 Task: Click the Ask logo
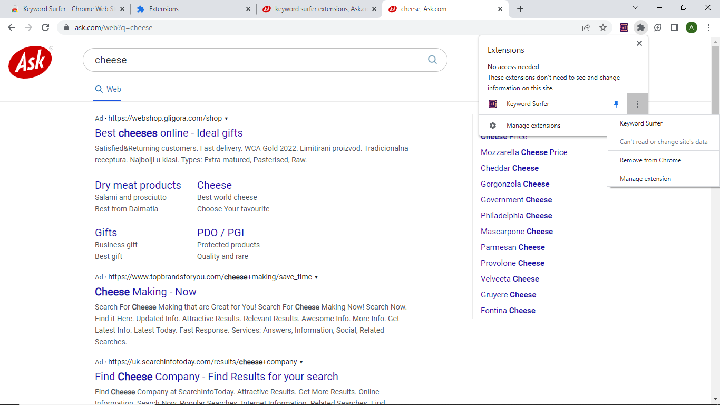[30, 62]
